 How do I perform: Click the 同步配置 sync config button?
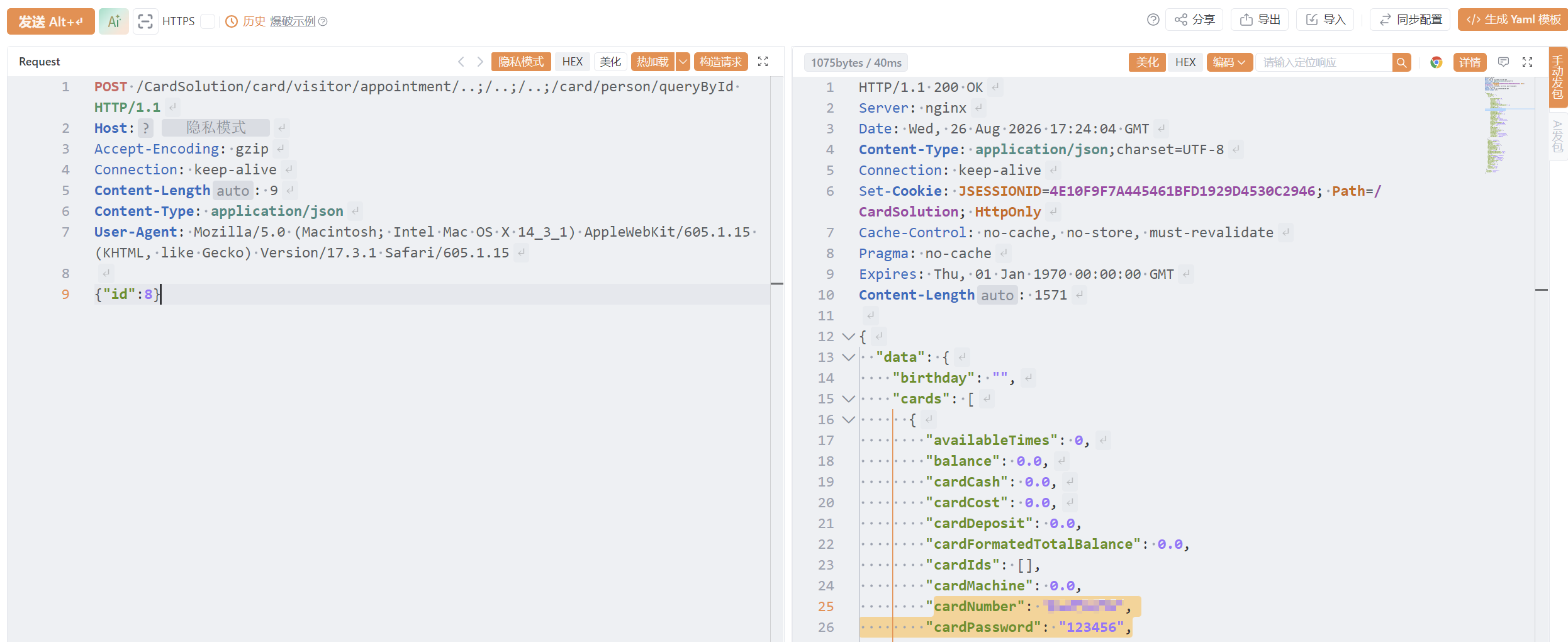1410,20
